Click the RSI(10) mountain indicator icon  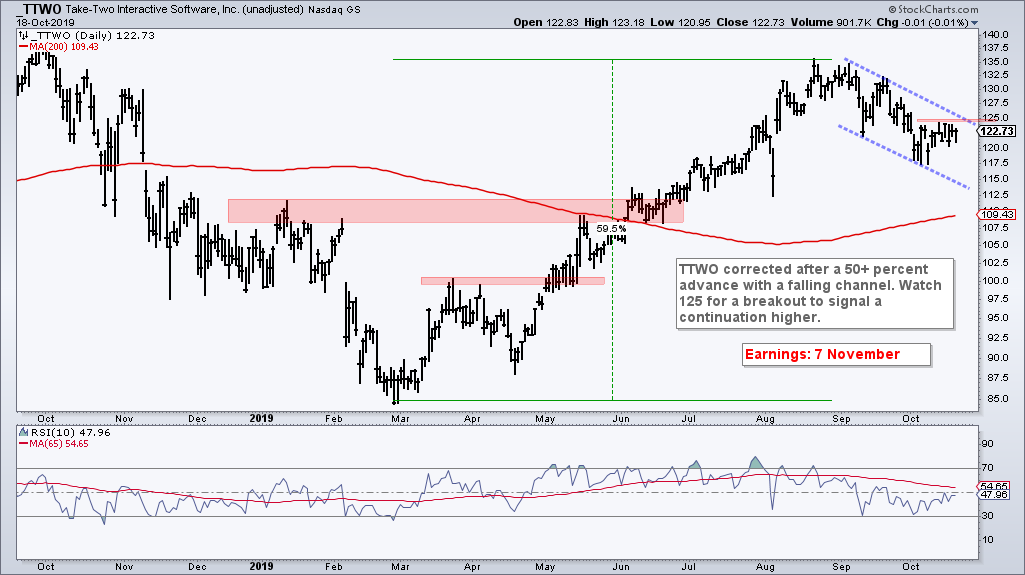pos(24,432)
